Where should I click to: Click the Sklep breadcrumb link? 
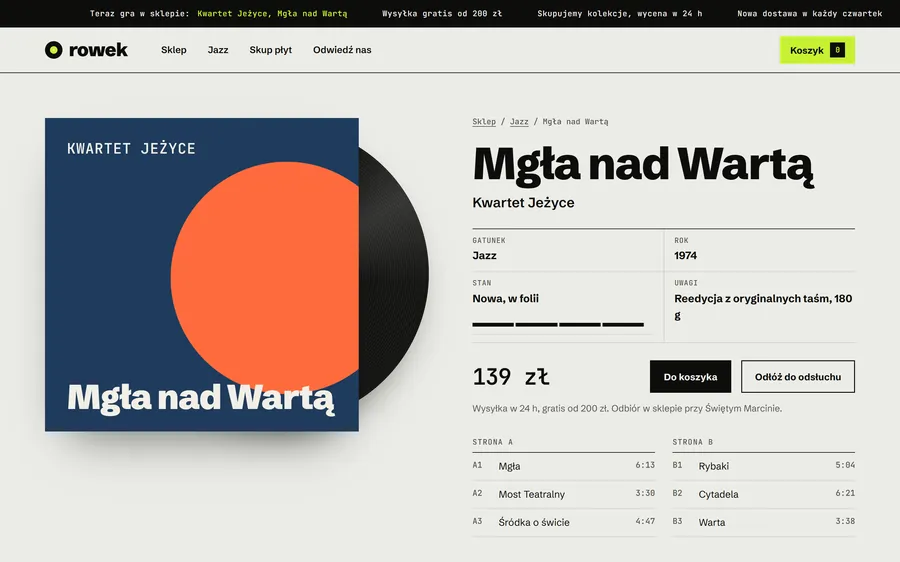[484, 122]
